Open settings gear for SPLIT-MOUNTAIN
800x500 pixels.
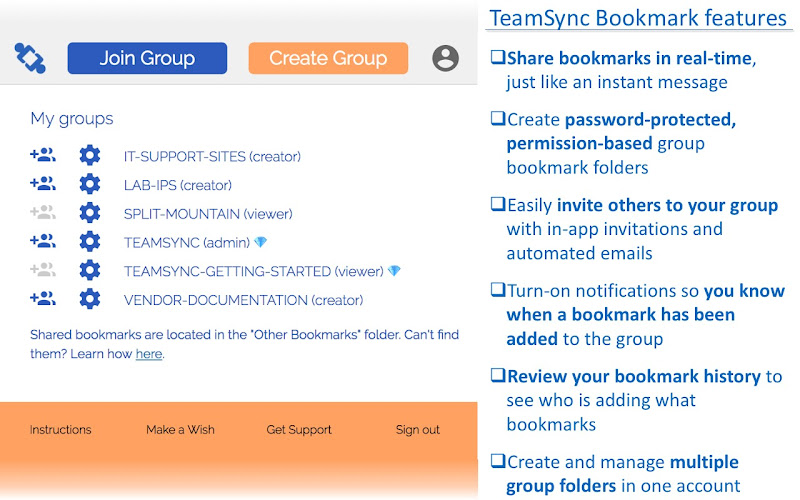(90, 212)
